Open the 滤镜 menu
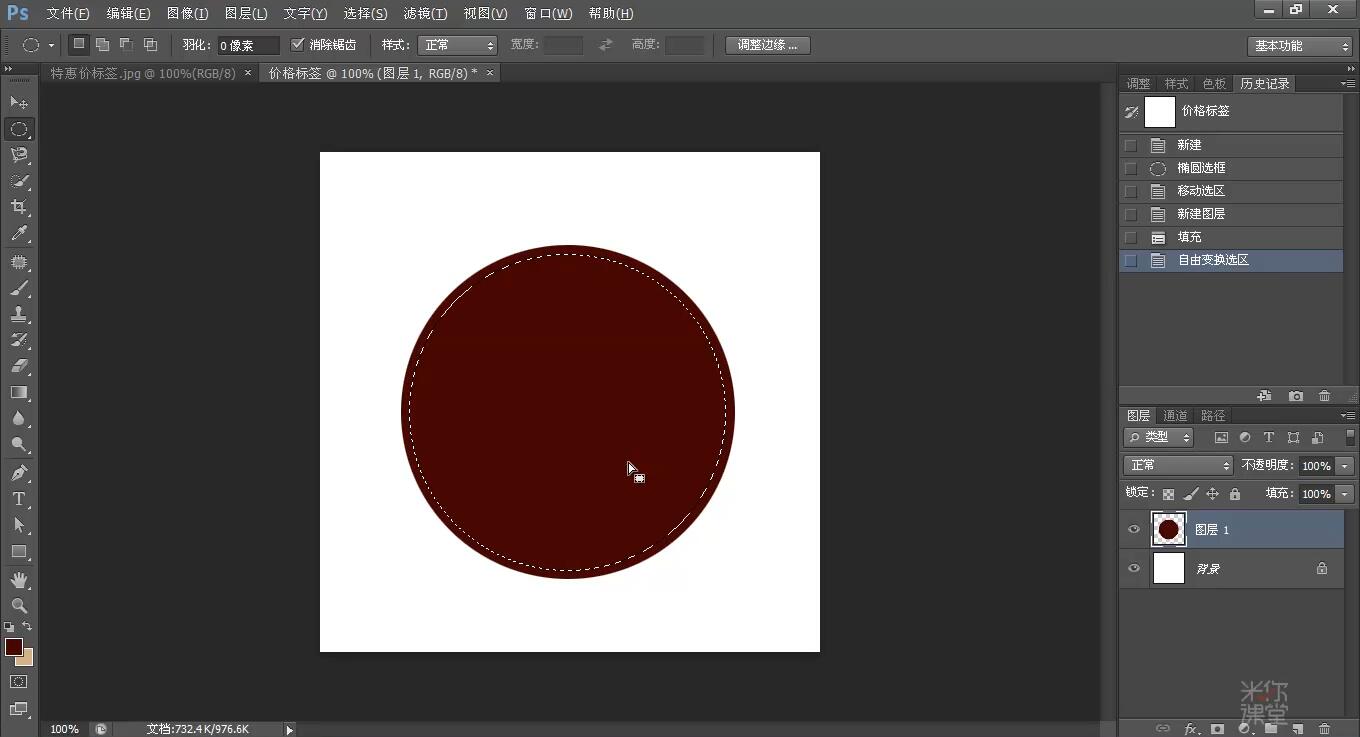The image size is (1360, 737). 424,13
